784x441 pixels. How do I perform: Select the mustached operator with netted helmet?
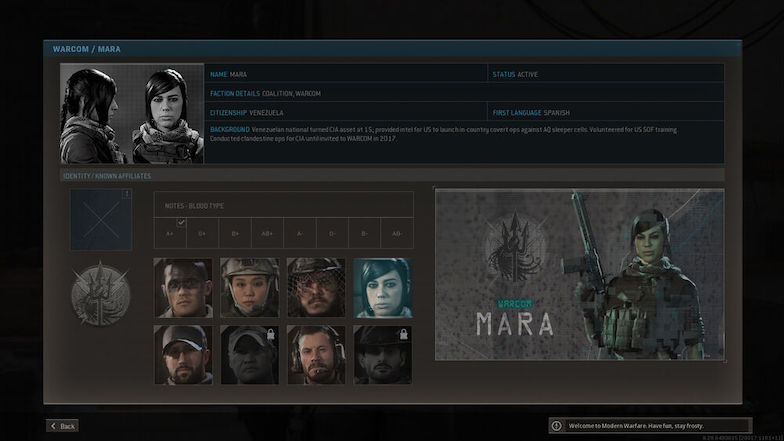pyautogui.click(x=316, y=288)
